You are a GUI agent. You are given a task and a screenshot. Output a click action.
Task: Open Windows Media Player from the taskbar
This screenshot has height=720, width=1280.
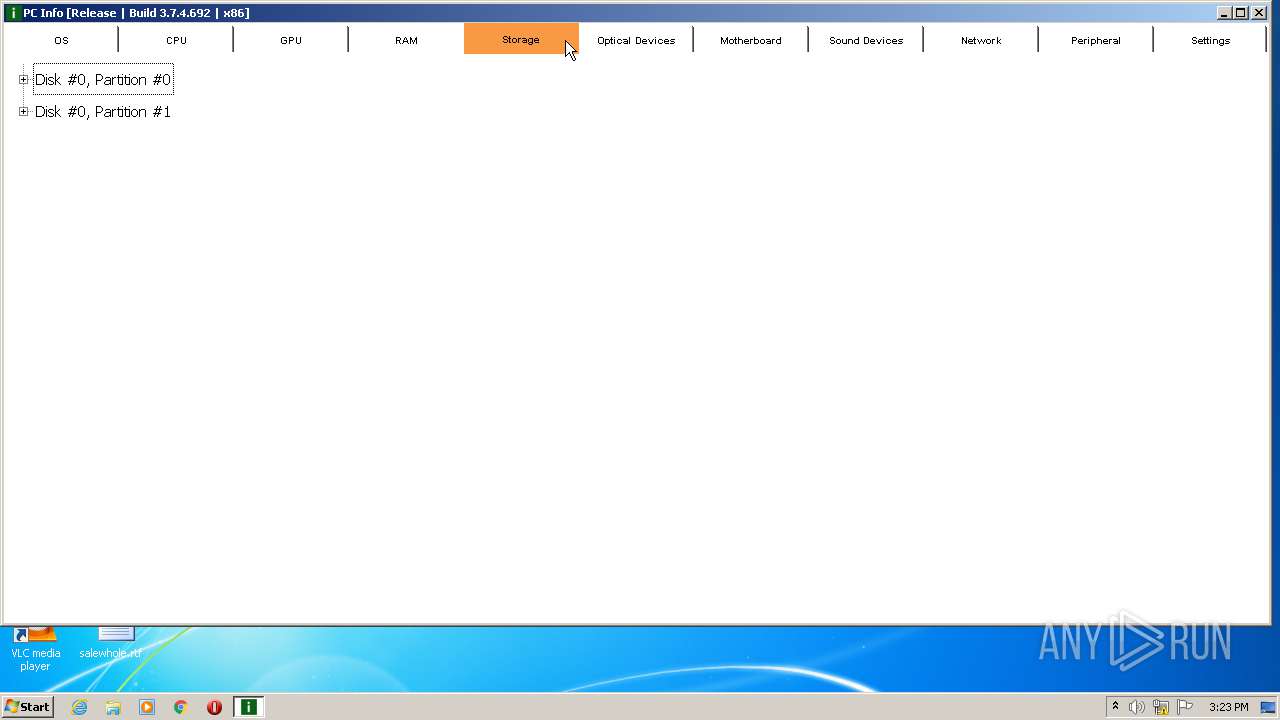pyautogui.click(x=147, y=707)
